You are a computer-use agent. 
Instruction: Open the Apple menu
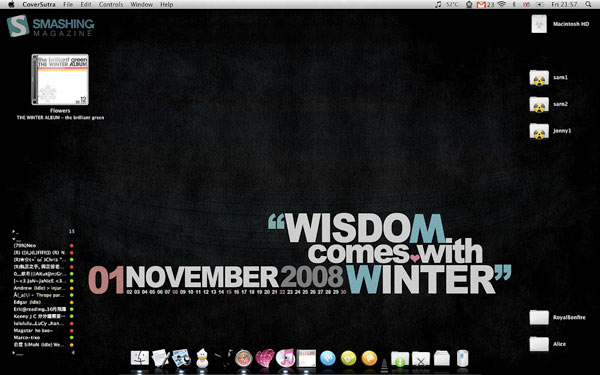(x=11, y=5)
